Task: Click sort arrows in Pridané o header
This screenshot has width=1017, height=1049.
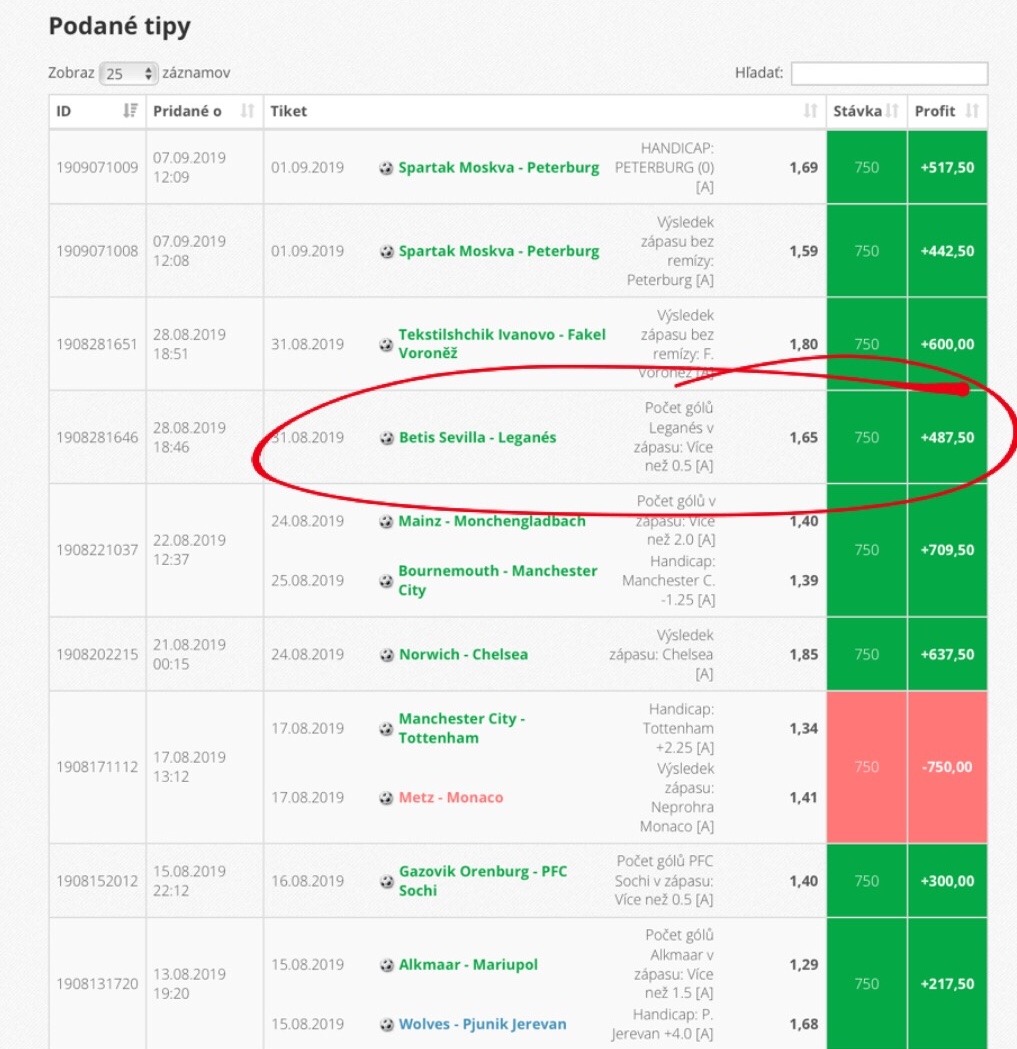Action: pos(248,111)
